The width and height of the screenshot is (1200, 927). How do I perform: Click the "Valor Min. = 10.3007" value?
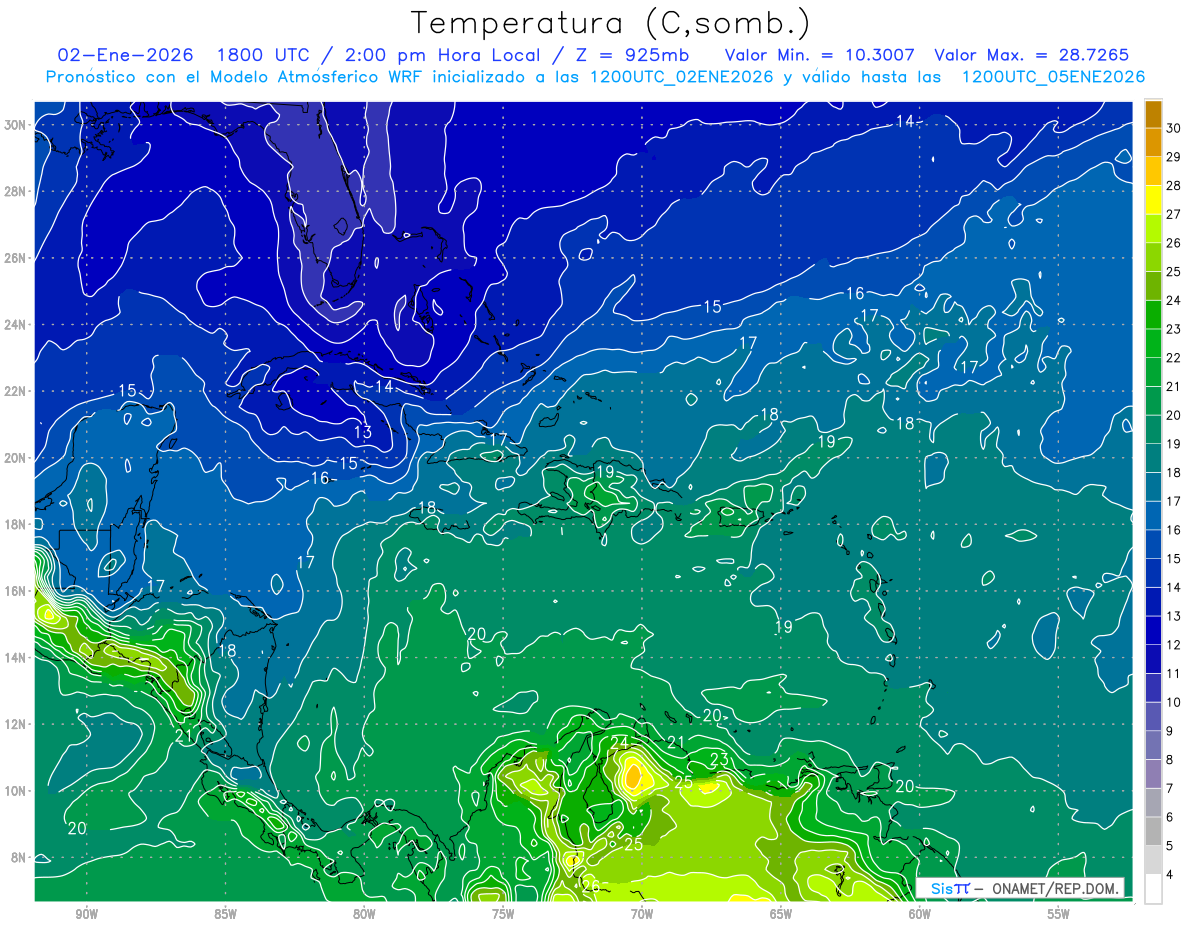(822, 55)
